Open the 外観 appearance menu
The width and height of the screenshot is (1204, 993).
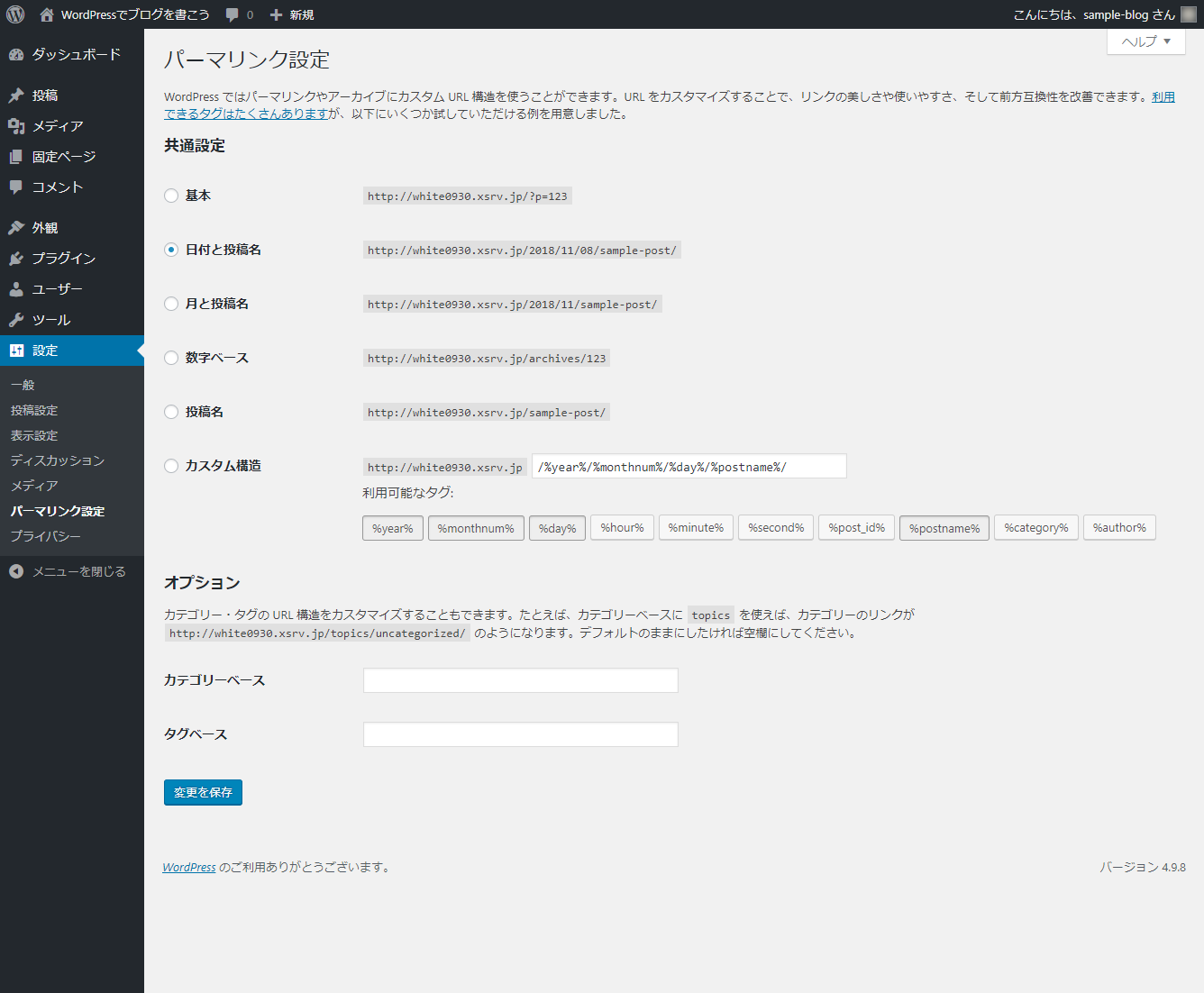pos(45,228)
